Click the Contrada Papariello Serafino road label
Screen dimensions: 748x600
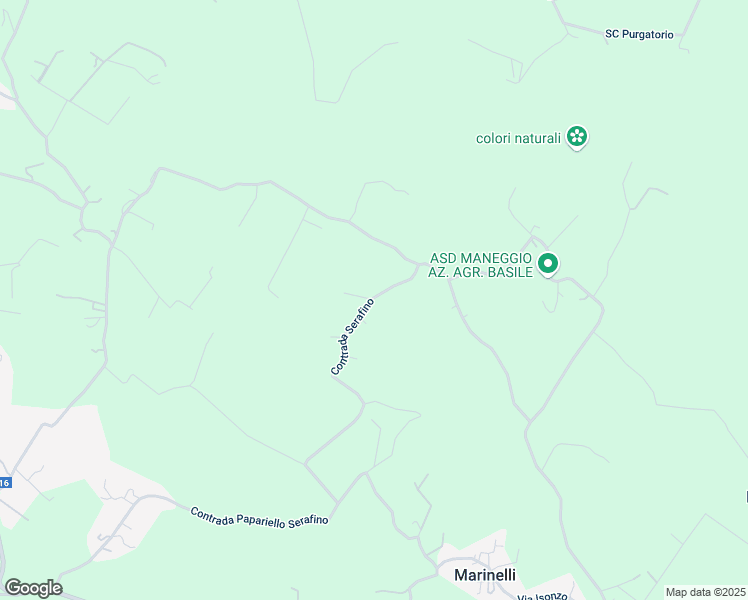(259, 518)
